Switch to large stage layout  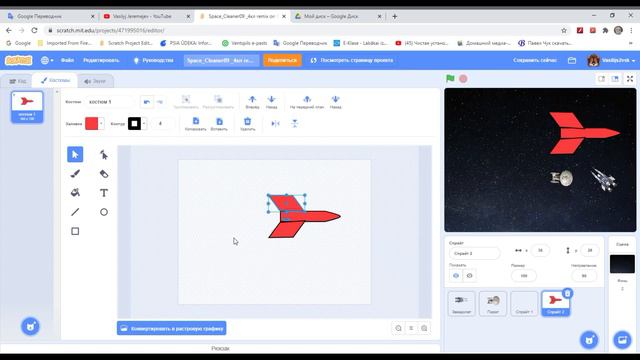(x=615, y=79)
